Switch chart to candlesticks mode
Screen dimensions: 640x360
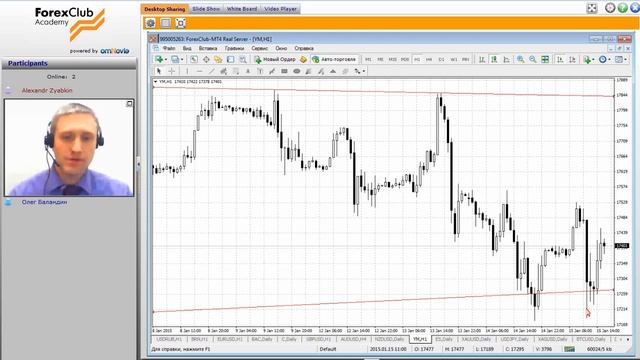click(494, 60)
